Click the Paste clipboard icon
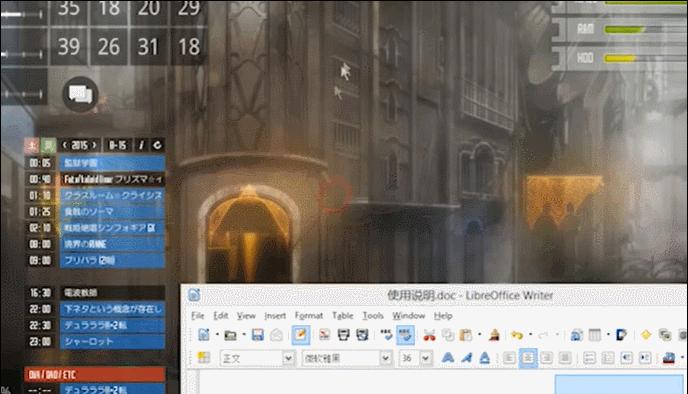Screen dimensions: 688x394 click(466, 335)
